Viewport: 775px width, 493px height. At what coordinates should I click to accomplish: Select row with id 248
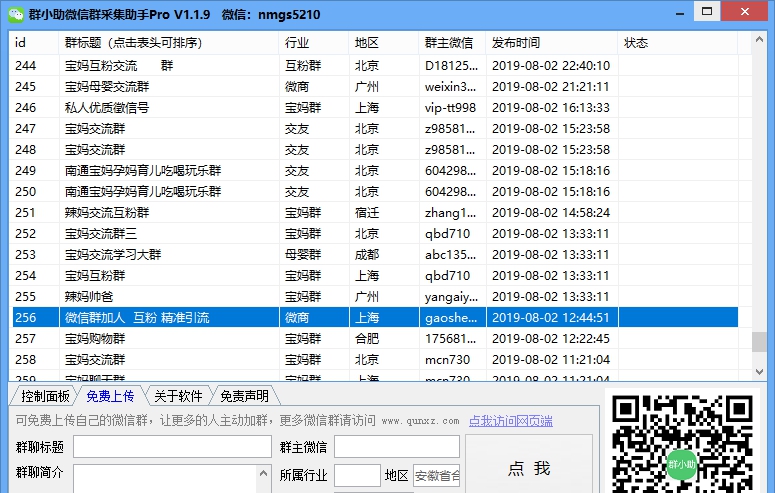click(x=375, y=149)
